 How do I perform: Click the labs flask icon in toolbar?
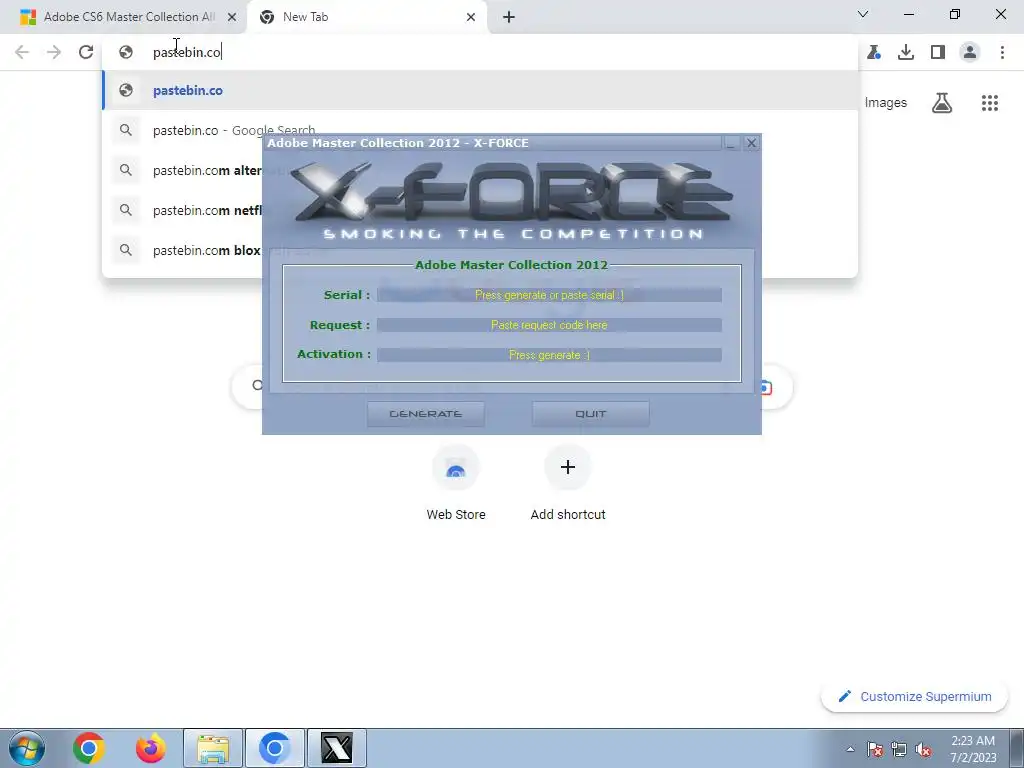click(874, 52)
